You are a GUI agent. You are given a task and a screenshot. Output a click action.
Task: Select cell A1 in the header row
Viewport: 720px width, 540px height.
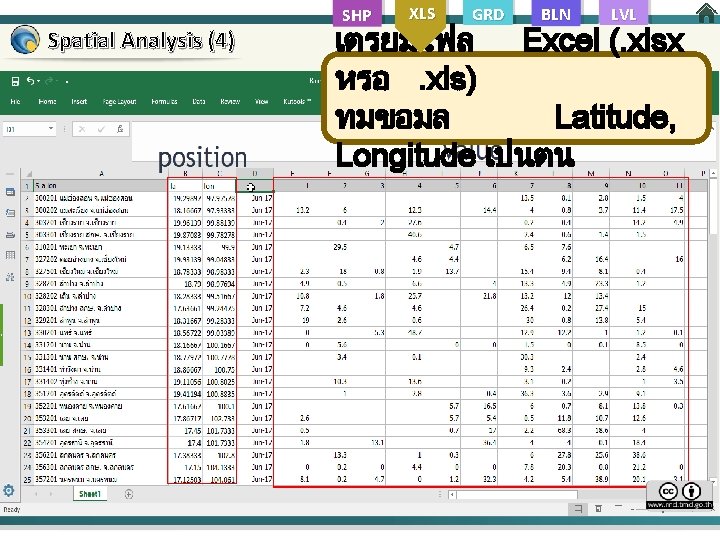pyautogui.click(x=101, y=186)
